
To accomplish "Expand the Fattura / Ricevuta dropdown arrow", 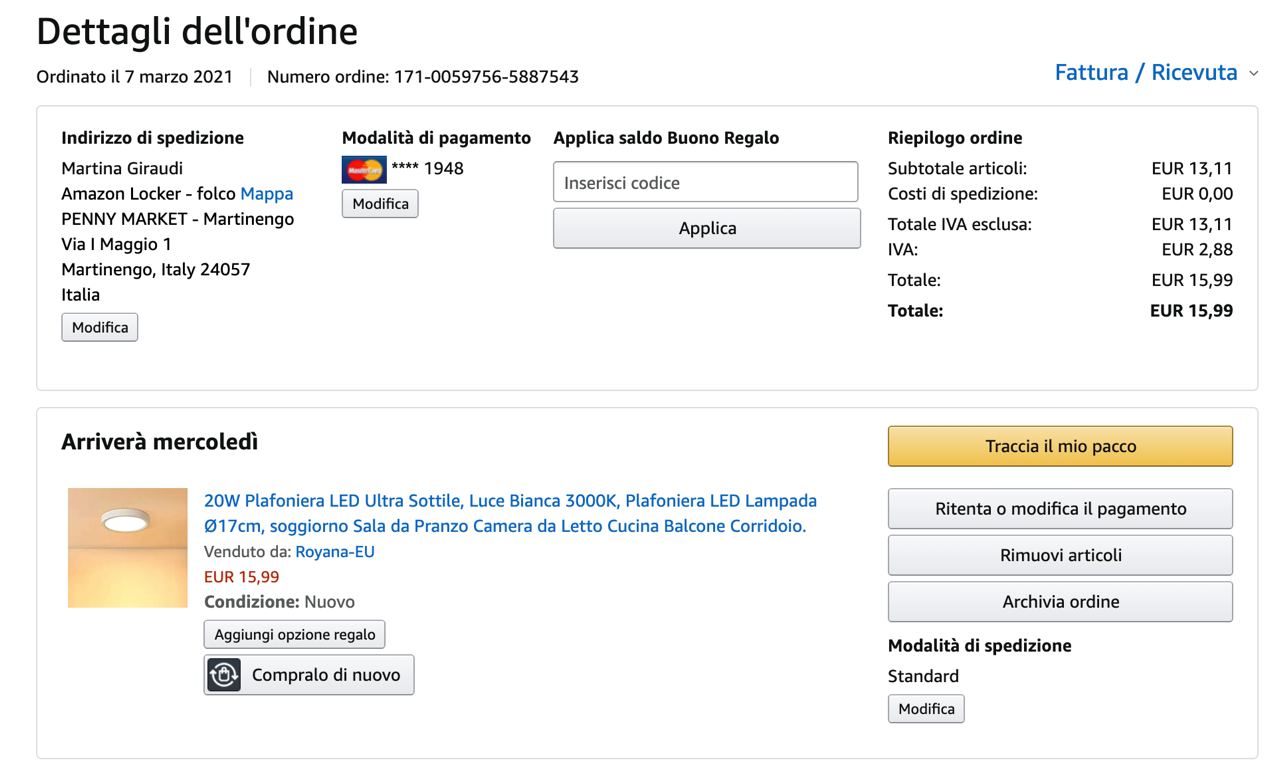I will [1254, 74].
